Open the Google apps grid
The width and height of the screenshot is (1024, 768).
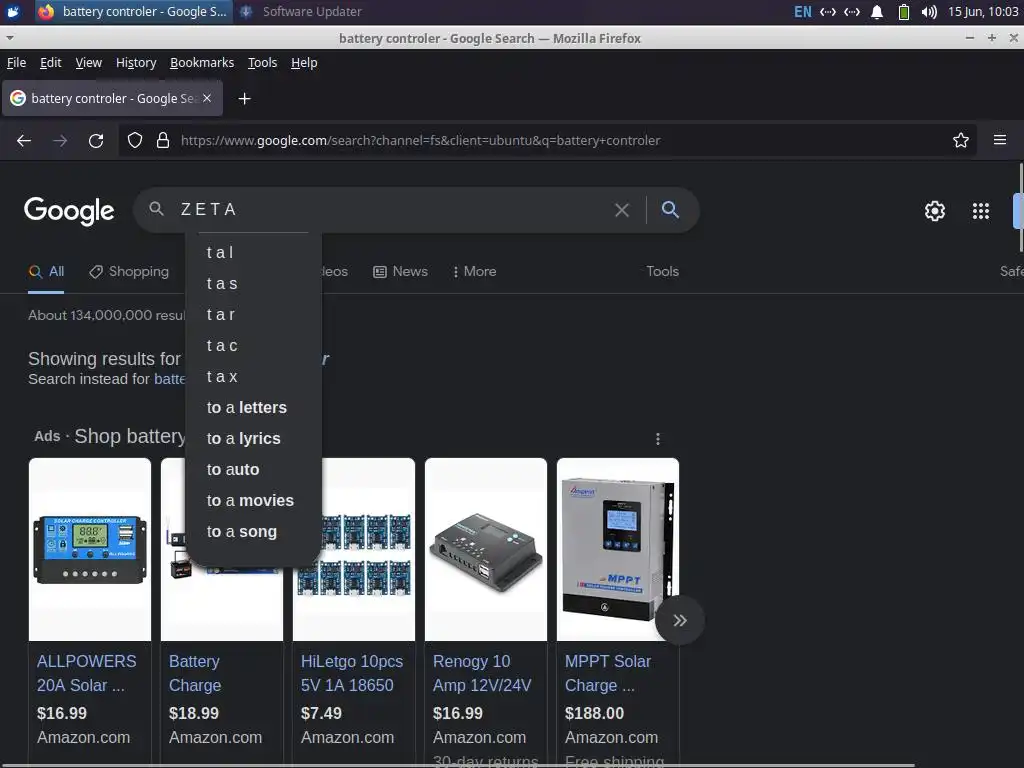[x=981, y=211]
